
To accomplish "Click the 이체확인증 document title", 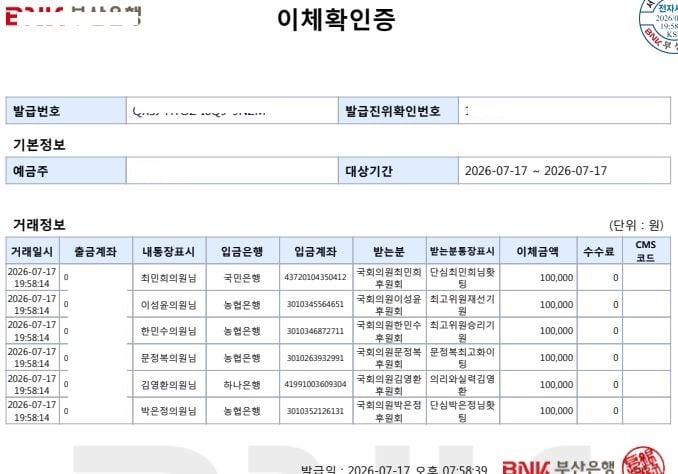I will coord(336,19).
